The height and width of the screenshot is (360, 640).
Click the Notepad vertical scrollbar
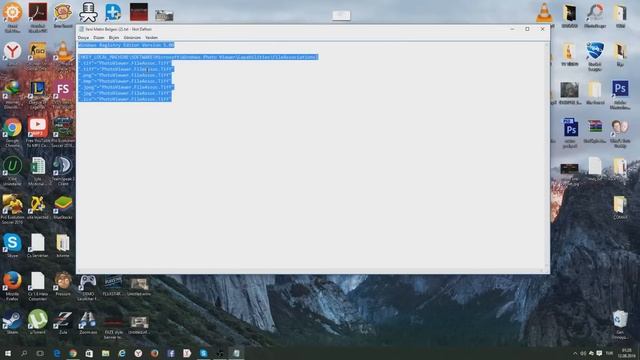[547, 154]
